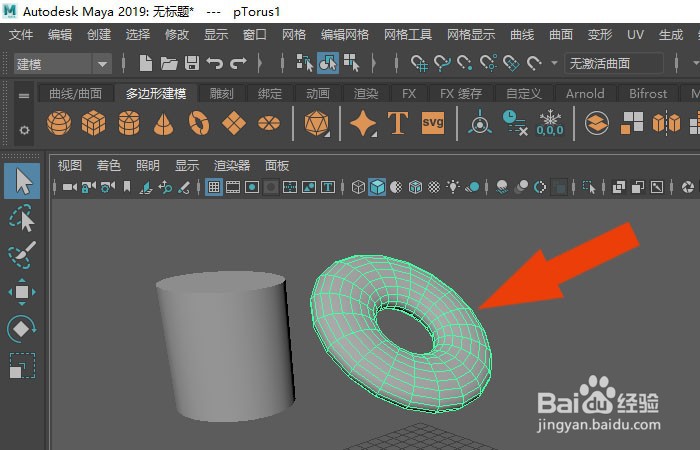
Task: Activate the Scale tool
Action: tap(22, 366)
